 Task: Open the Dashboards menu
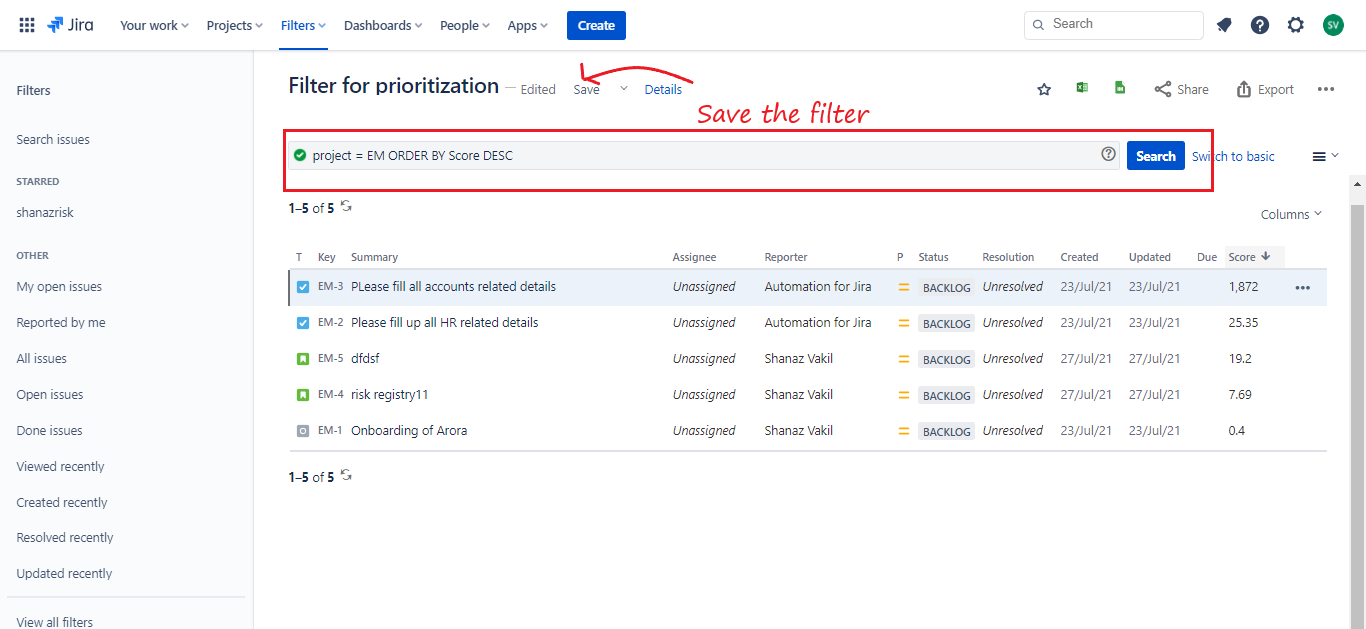pos(383,25)
